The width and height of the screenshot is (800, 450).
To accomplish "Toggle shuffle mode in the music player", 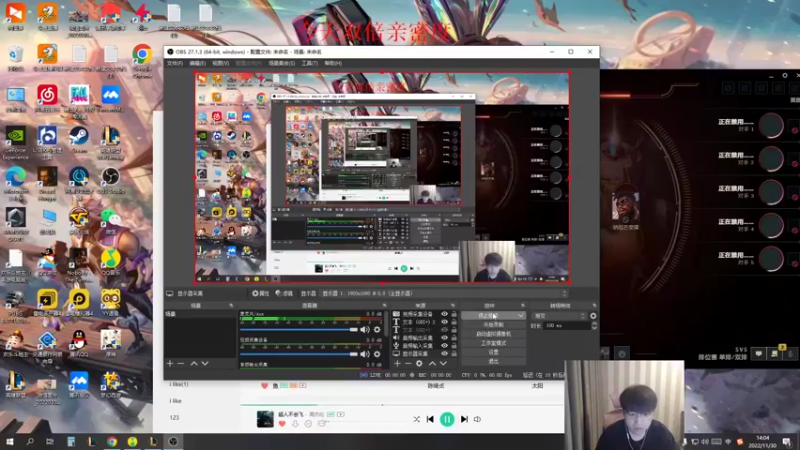I will [416, 419].
